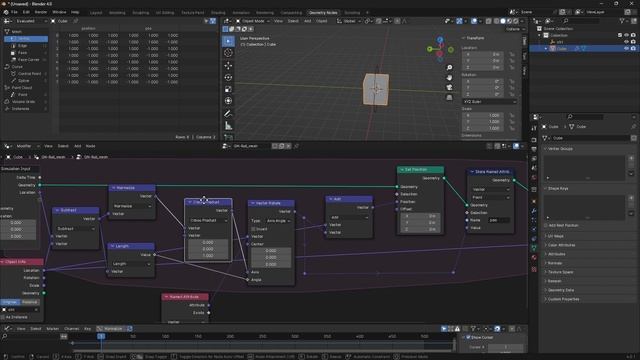
Task: Click Original button on Object Info node
Action: click(x=10, y=302)
